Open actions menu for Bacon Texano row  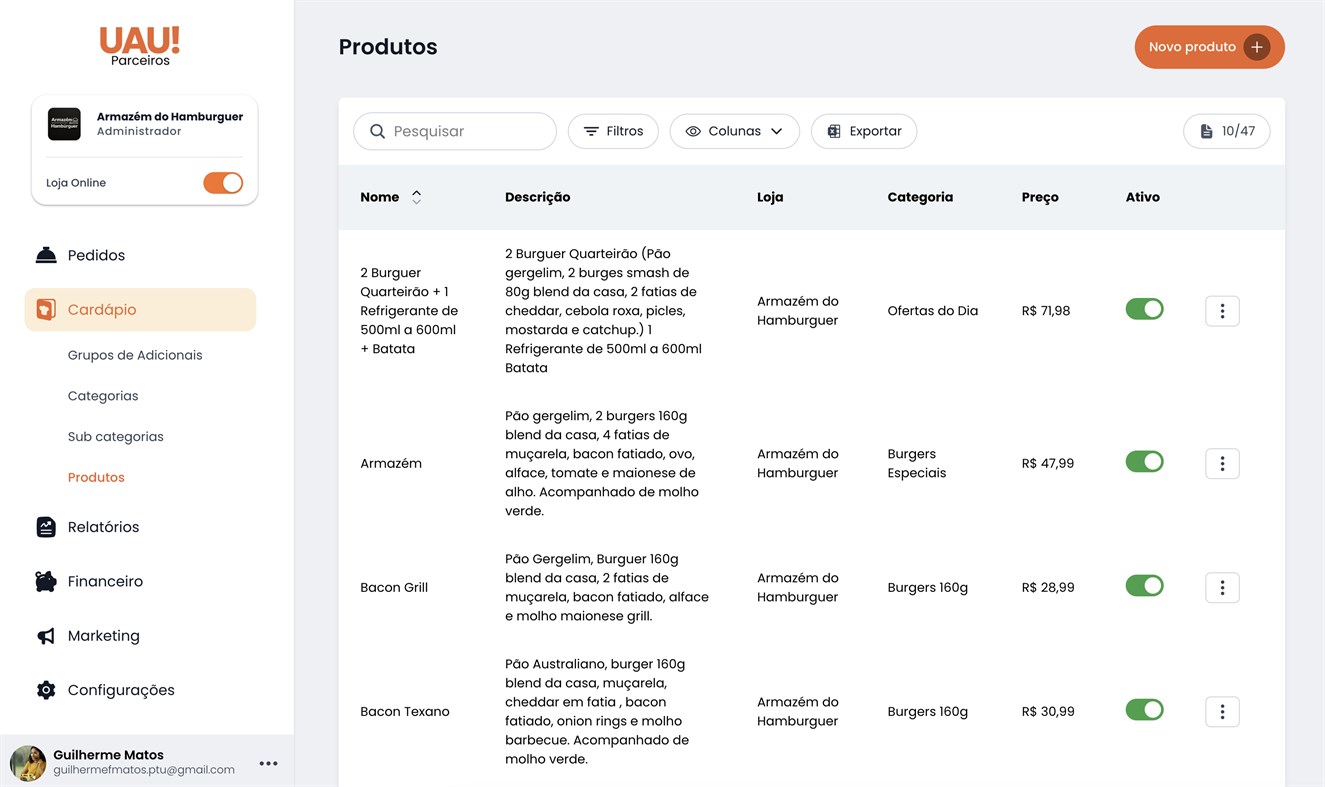1222,711
